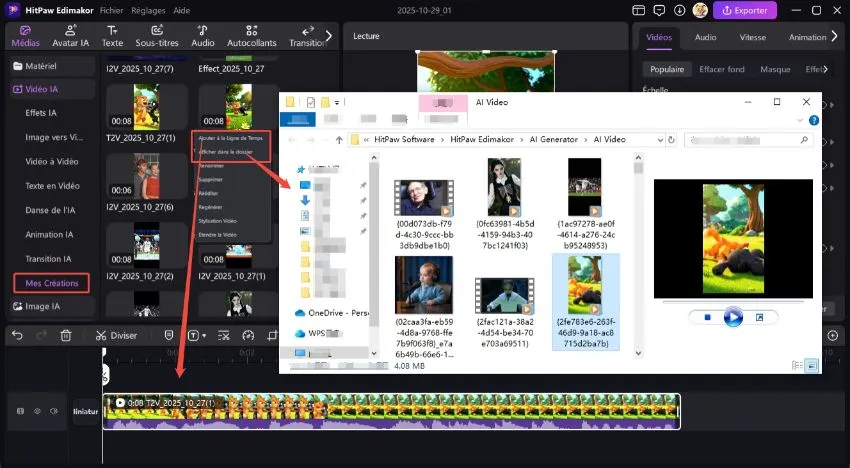The height and width of the screenshot is (468, 850).
Task: Click the Diviser split tool
Action: [x=117, y=336]
